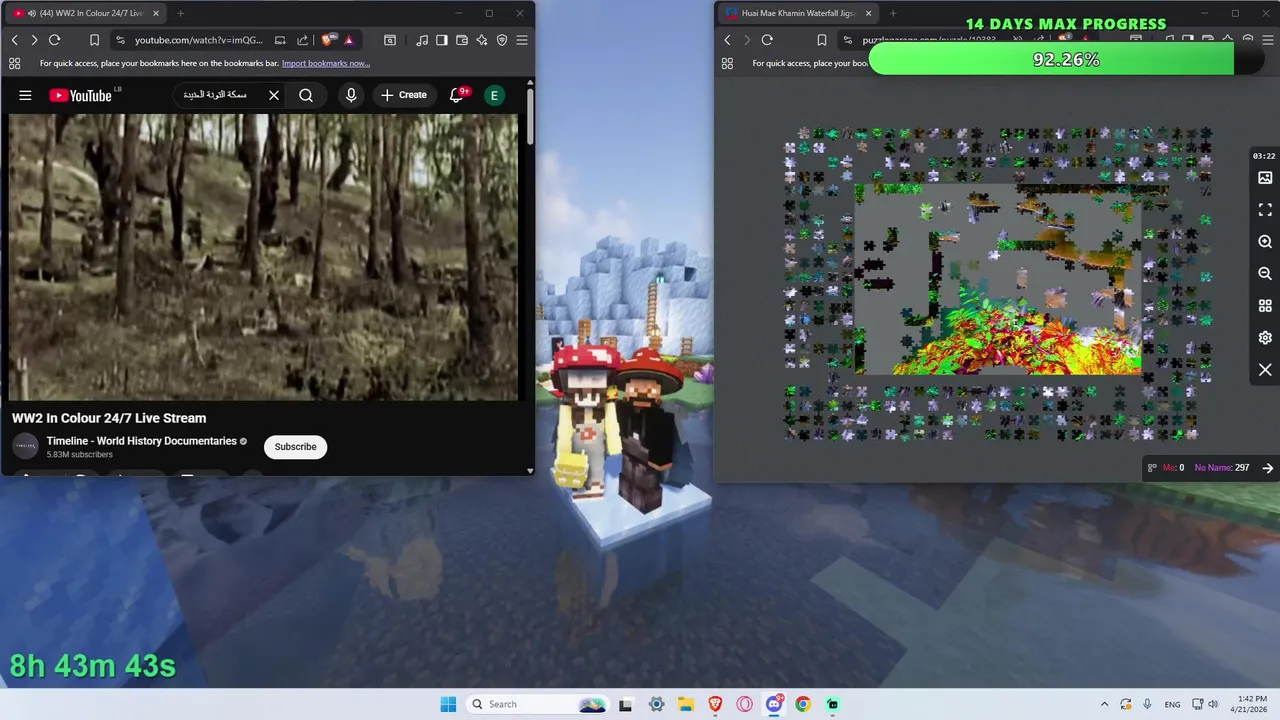Show the puzzle preview image
Viewport: 1280px width, 720px height.
pos(1265,178)
